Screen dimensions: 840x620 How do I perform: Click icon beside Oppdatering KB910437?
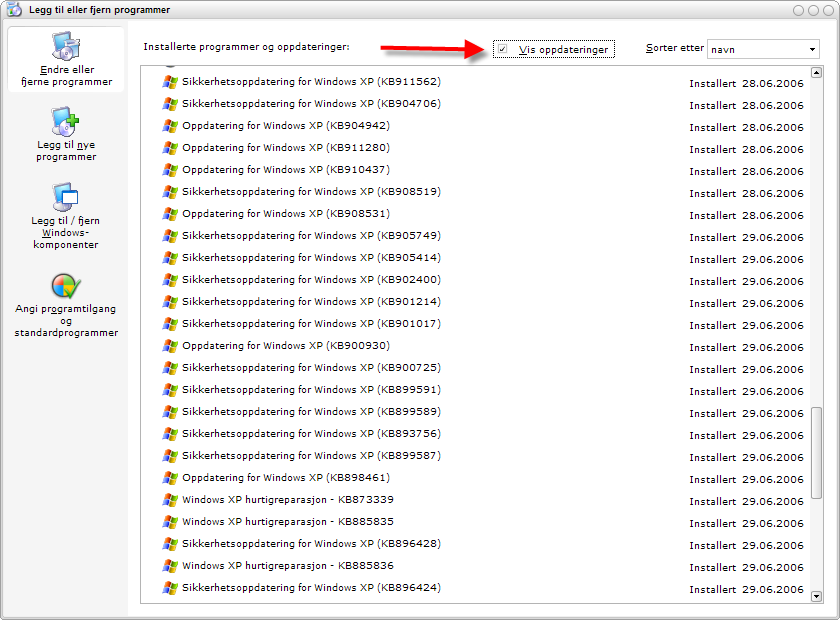pyautogui.click(x=170, y=170)
